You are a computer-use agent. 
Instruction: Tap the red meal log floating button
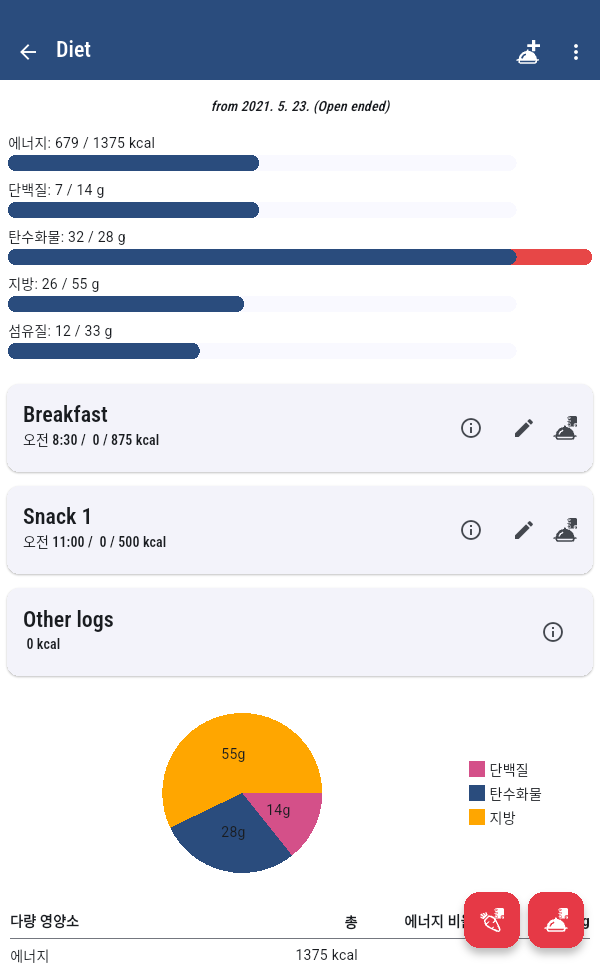coord(556,919)
